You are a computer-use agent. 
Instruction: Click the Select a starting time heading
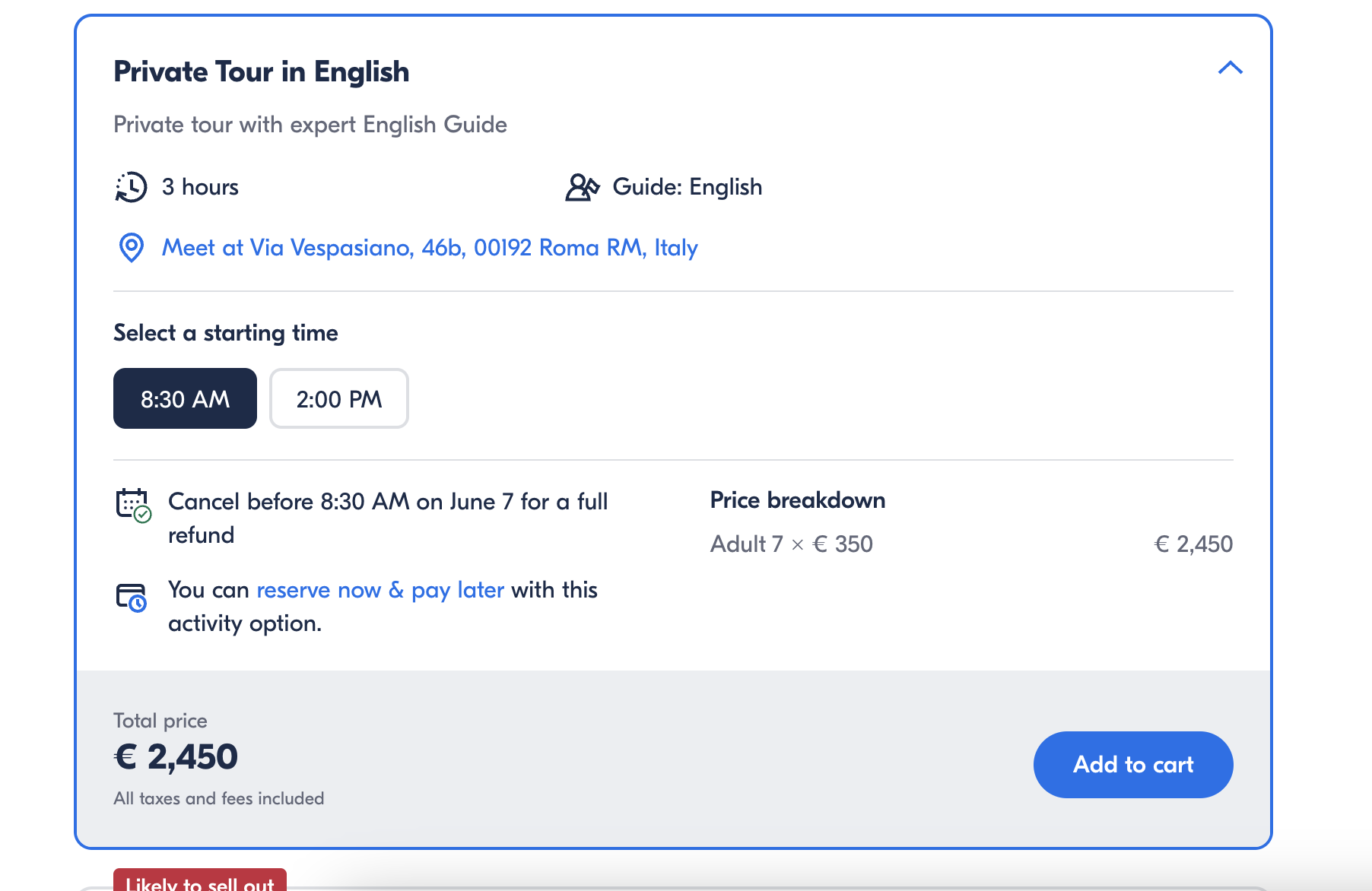tap(226, 333)
